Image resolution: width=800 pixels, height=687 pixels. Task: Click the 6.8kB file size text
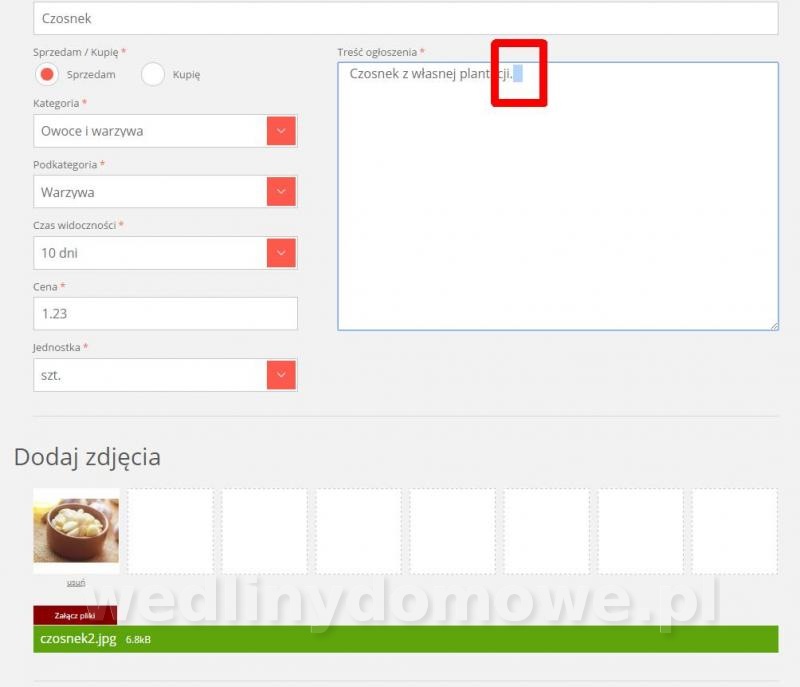tap(138, 640)
